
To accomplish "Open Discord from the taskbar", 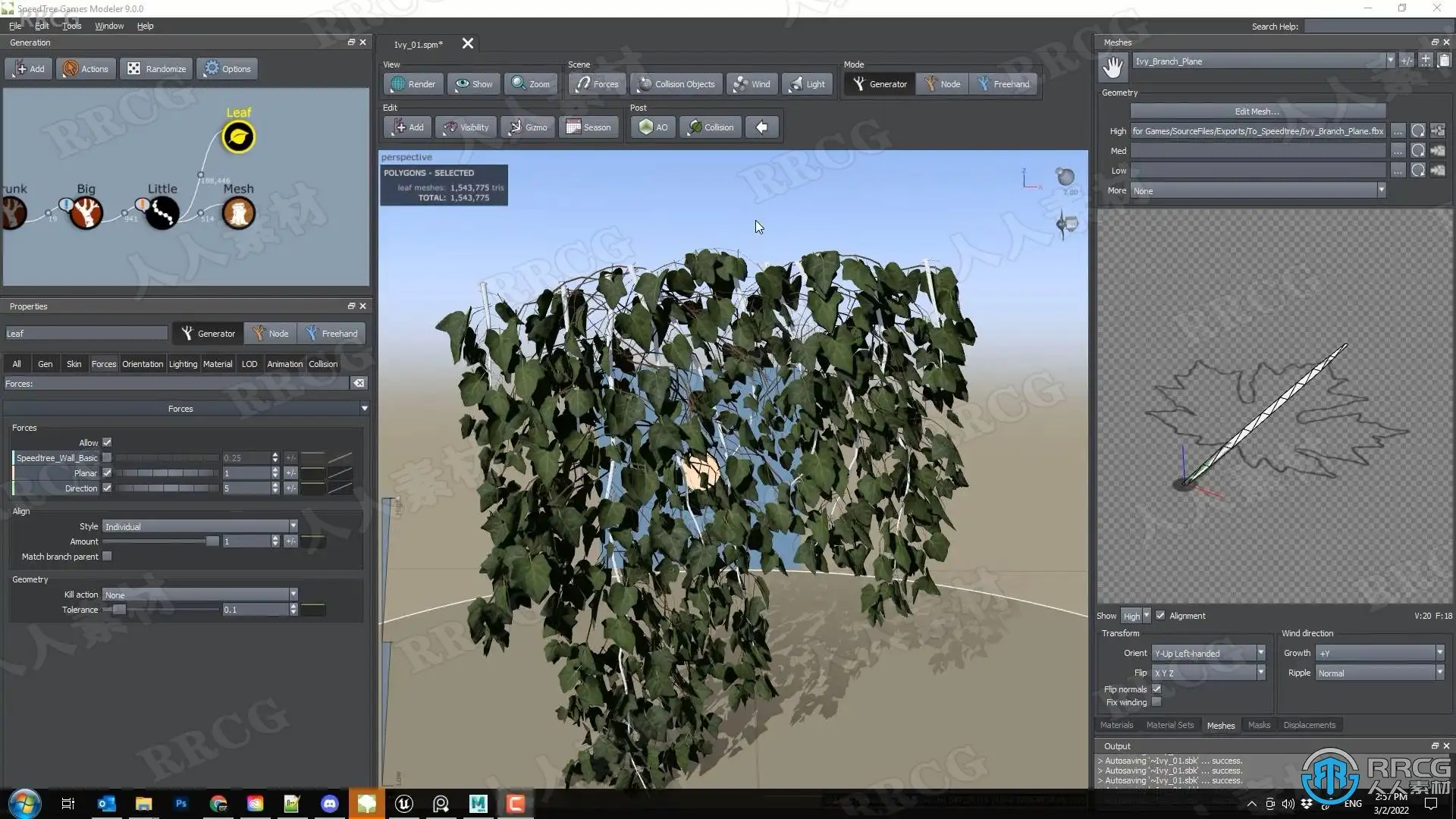I will [x=330, y=804].
